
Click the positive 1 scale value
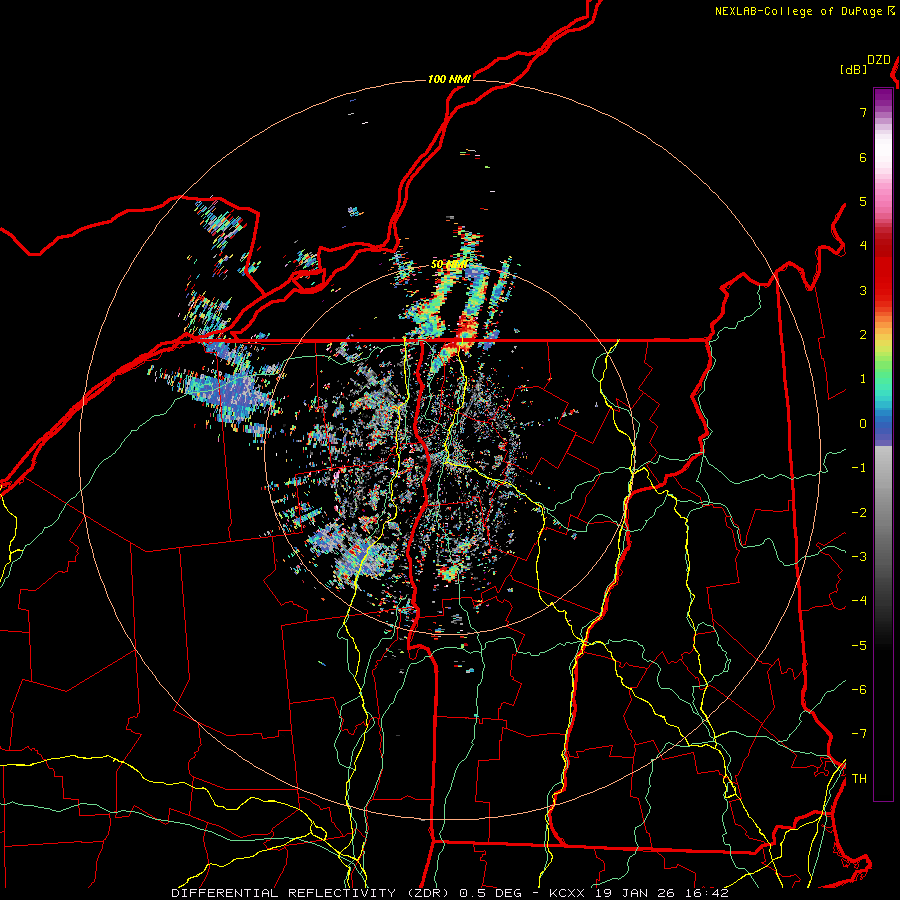pyautogui.click(x=863, y=379)
